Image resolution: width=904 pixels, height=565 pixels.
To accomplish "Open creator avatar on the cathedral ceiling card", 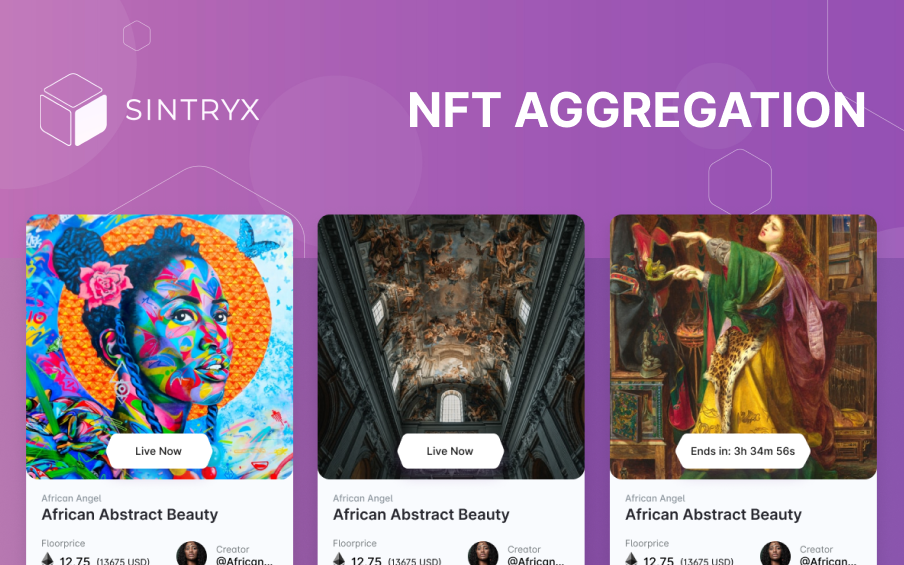I will tap(483, 553).
